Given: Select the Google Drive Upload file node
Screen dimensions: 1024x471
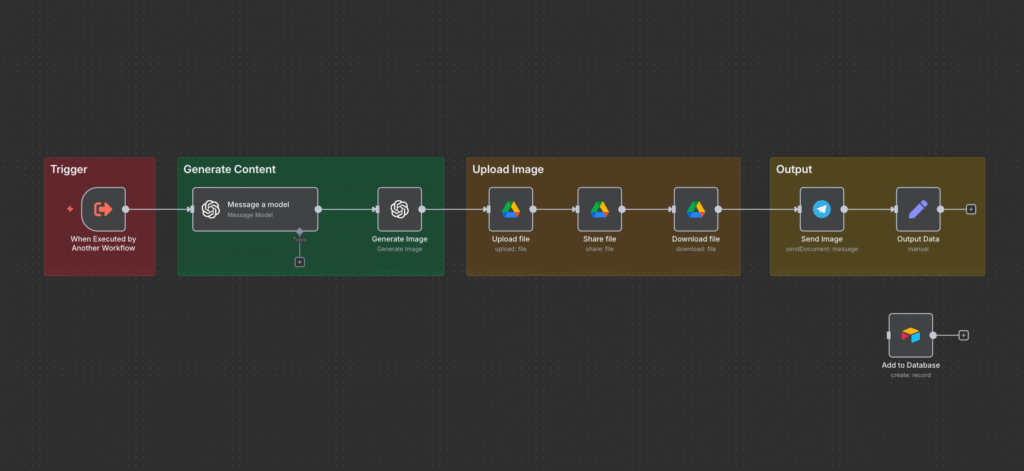Looking at the screenshot, I should (x=510, y=209).
